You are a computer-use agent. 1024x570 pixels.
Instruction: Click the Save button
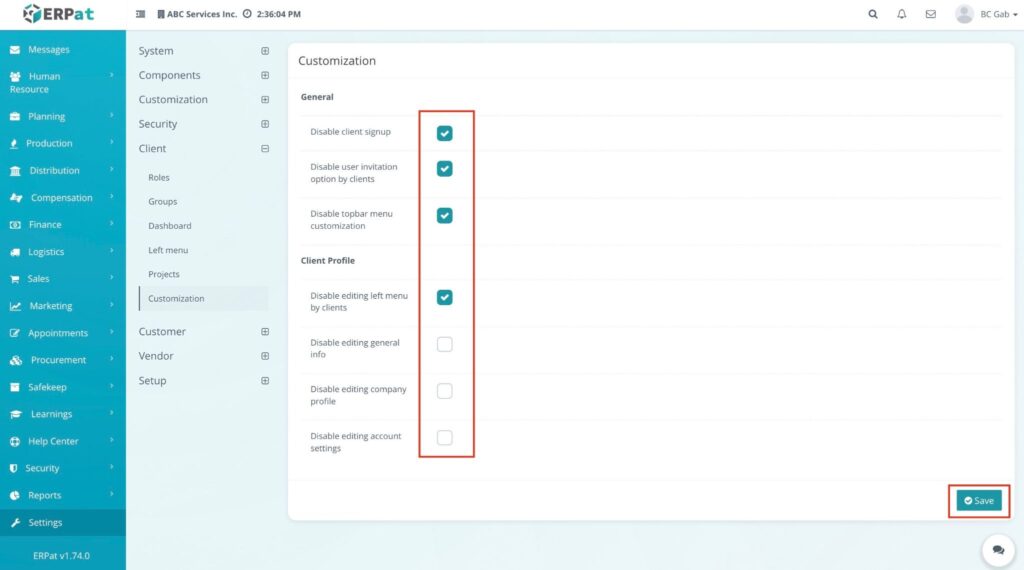click(x=978, y=501)
